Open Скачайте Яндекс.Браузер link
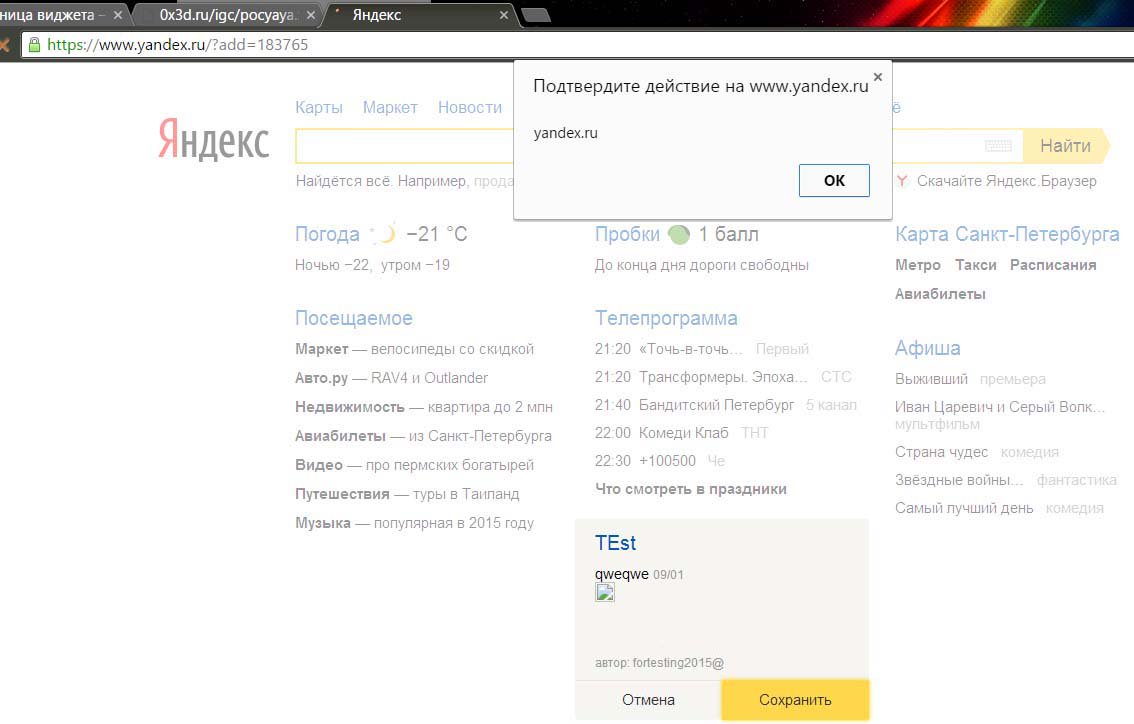This screenshot has width=1134, height=724. (1006, 181)
